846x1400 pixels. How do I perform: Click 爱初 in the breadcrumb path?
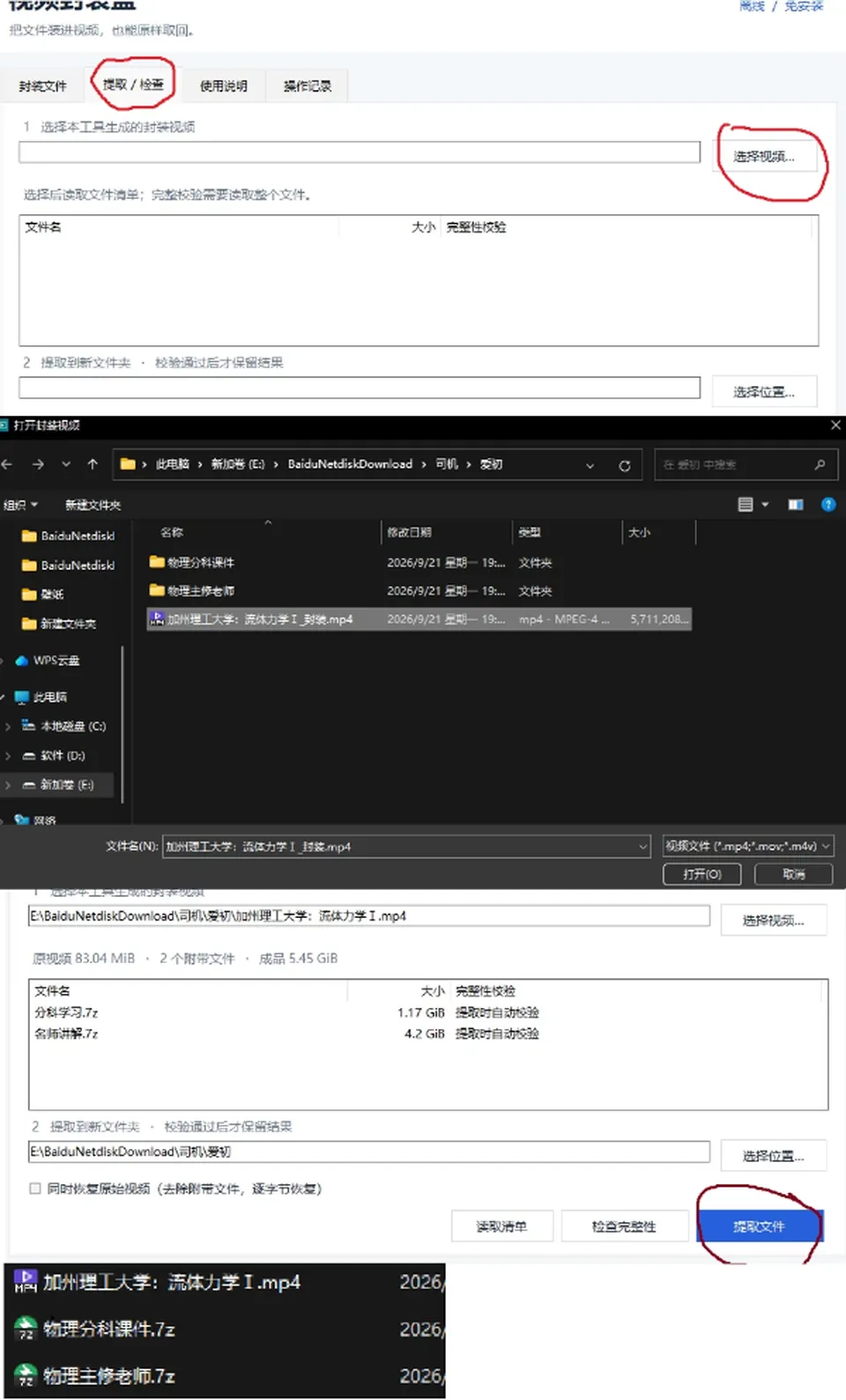[491, 464]
